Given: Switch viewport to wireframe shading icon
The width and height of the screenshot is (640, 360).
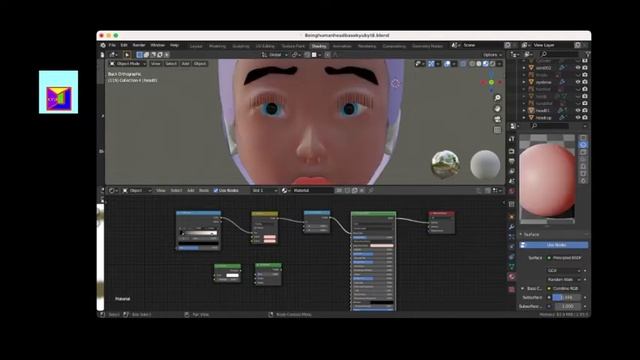Looking at the screenshot, I should 472,64.
